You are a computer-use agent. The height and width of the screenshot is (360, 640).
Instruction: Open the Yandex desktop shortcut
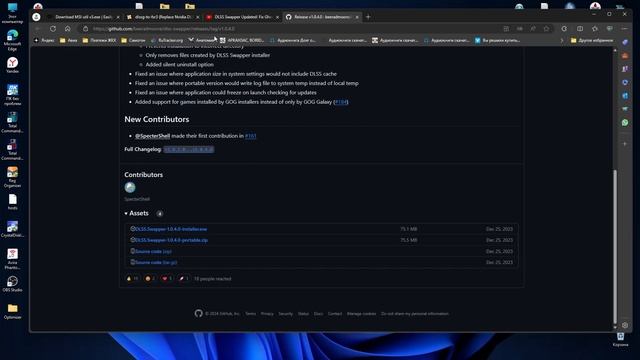[12, 65]
